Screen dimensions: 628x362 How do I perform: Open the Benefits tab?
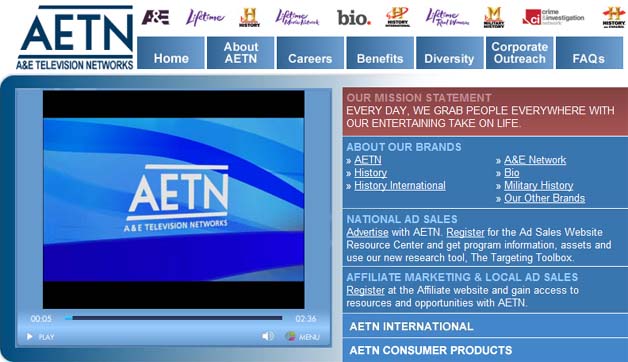(380, 53)
